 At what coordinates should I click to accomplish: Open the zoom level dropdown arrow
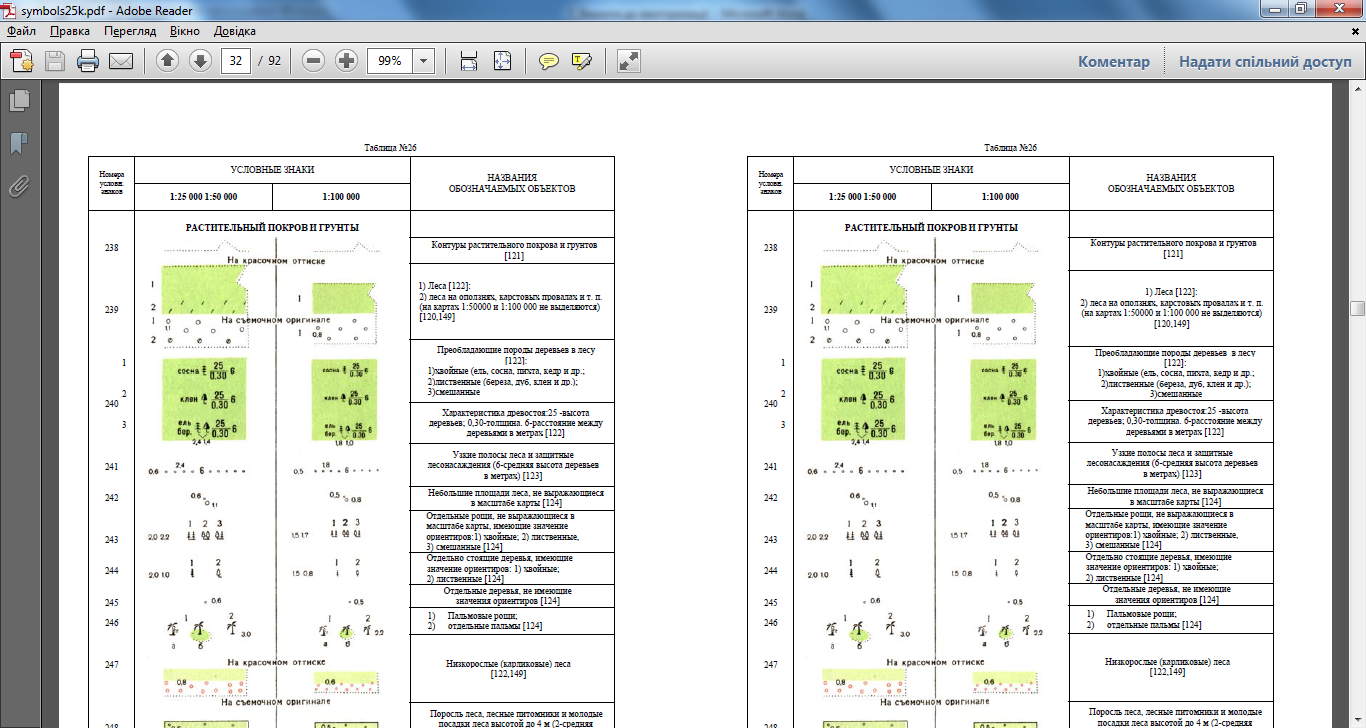(x=424, y=61)
